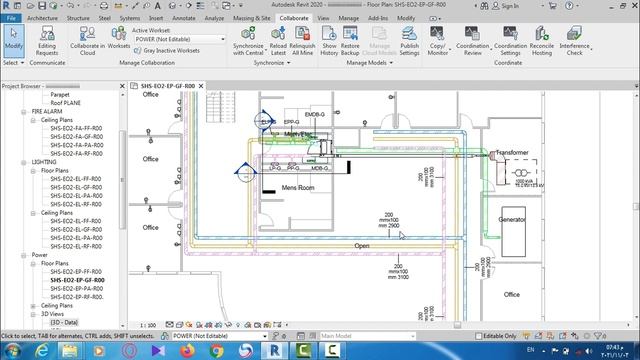Viewport: 640px width, 360px height.
Task: Open the Copy/Monitor tool
Action: pyautogui.click(x=437, y=41)
